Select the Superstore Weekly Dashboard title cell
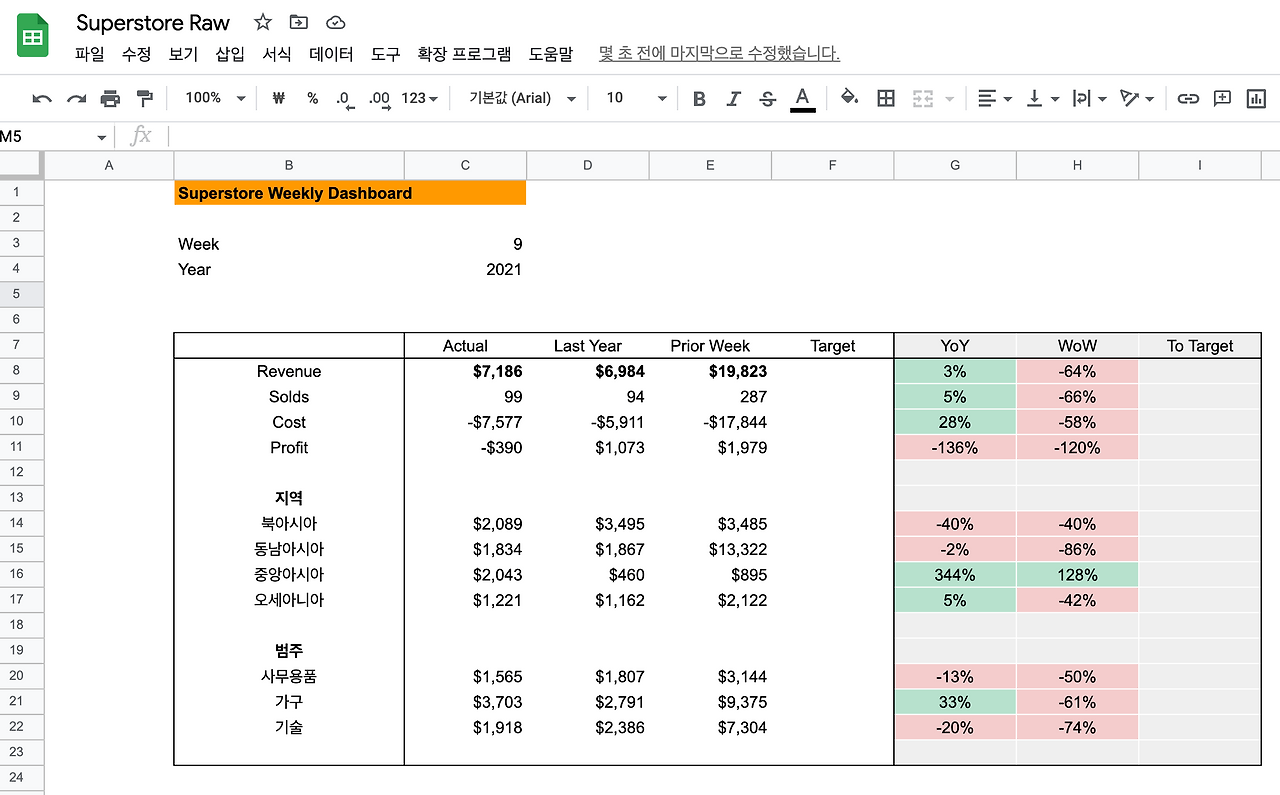Screen dimensions: 1280x795 pos(350,193)
